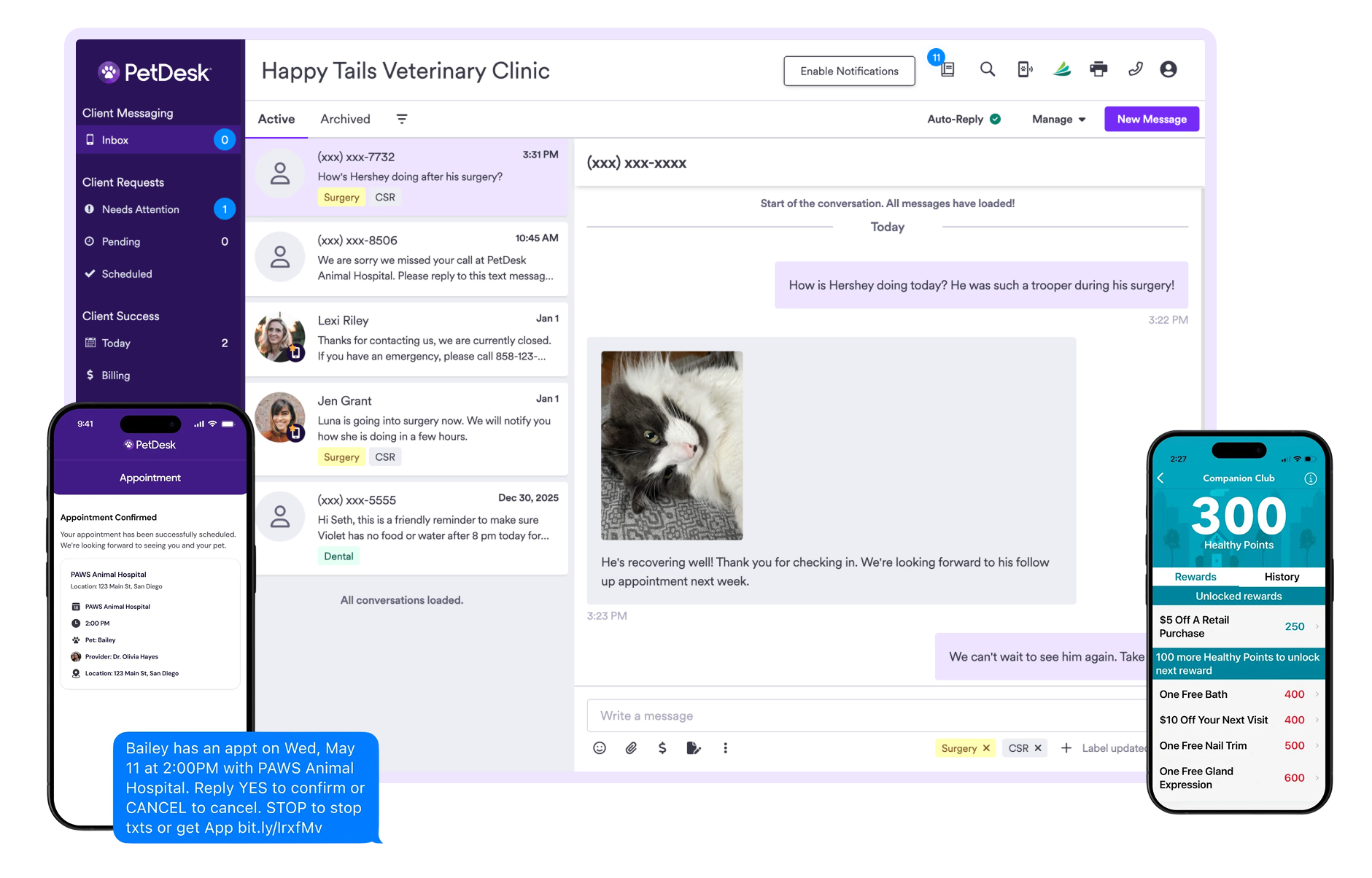
Task: Toggle the Auto-Reply green check indicator
Action: coord(995,119)
